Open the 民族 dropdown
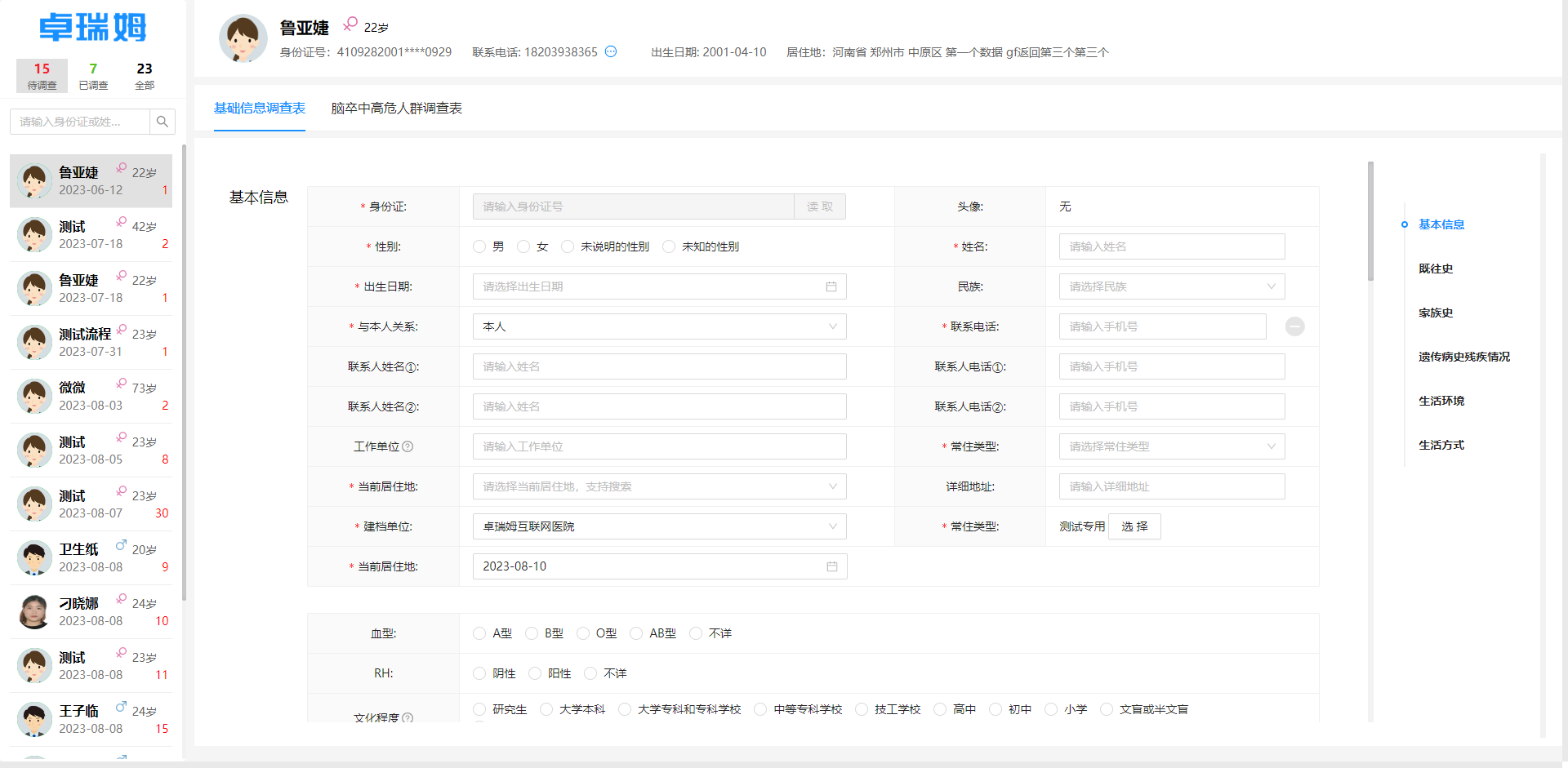Screen dimensions: 1568x768 pyautogui.click(x=1172, y=286)
